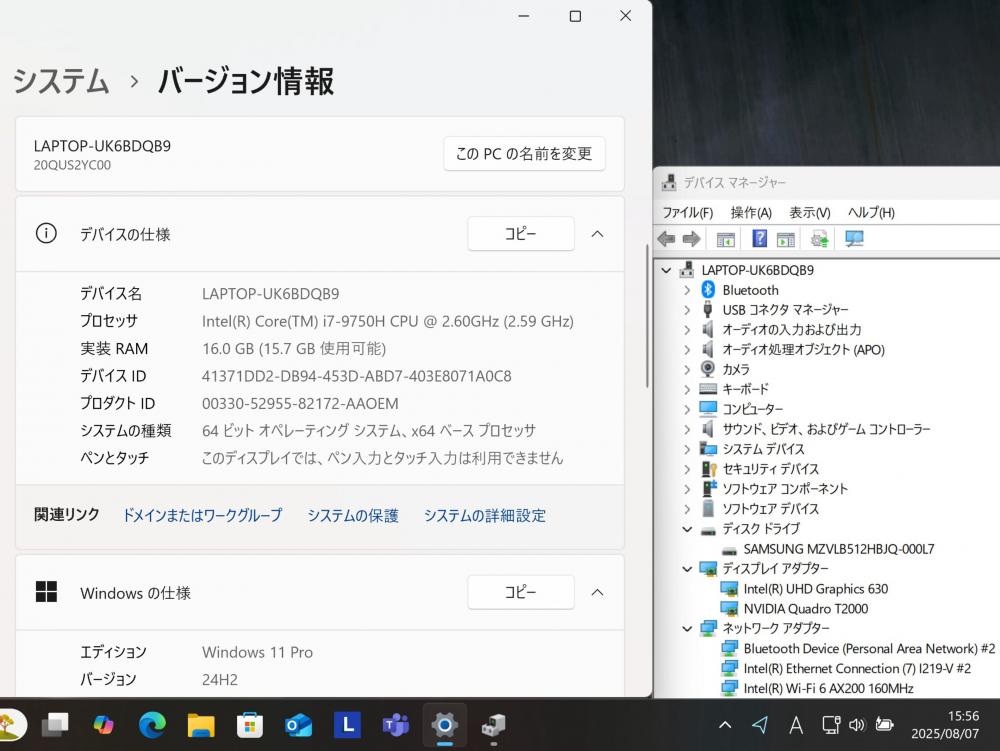Switch to Device Manager via taskbar icon
This screenshot has height=751, width=1000.
[493, 725]
